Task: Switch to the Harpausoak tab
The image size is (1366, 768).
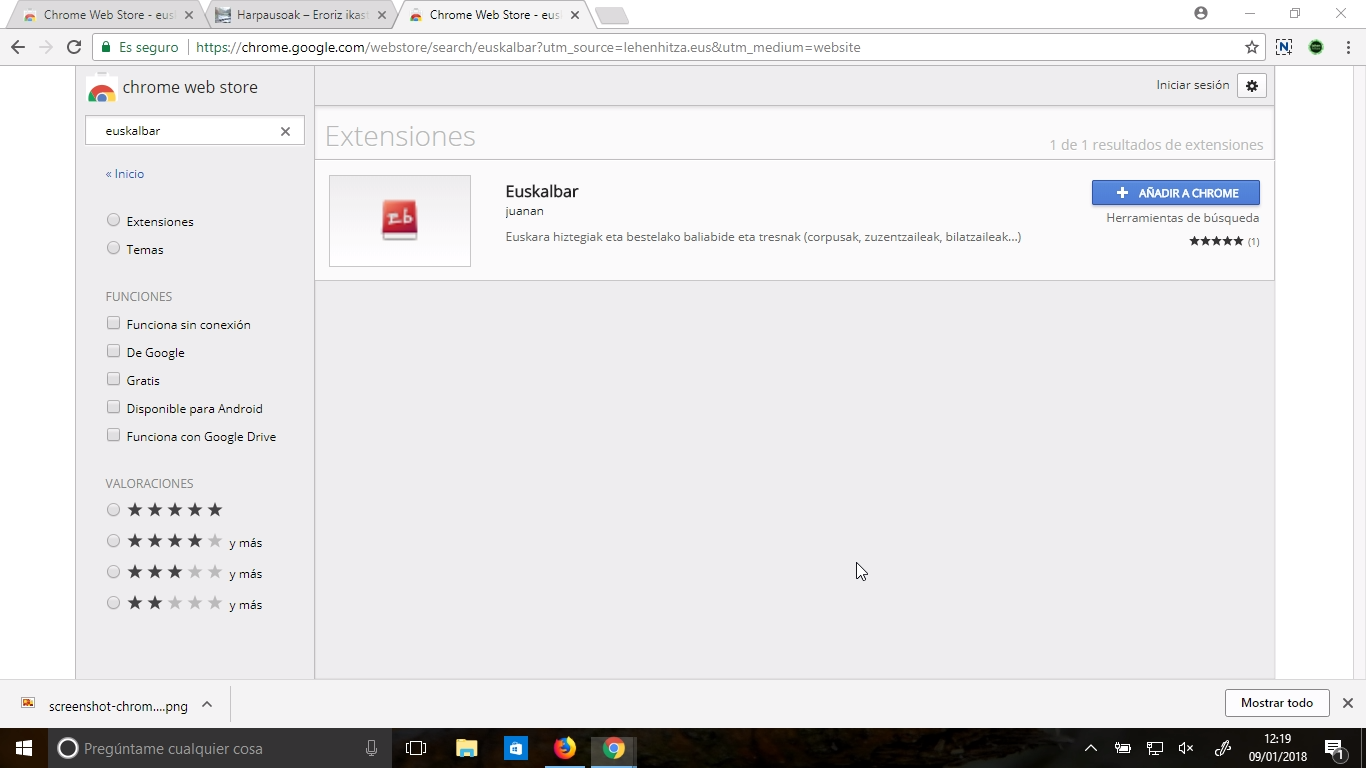Action: coord(301,15)
